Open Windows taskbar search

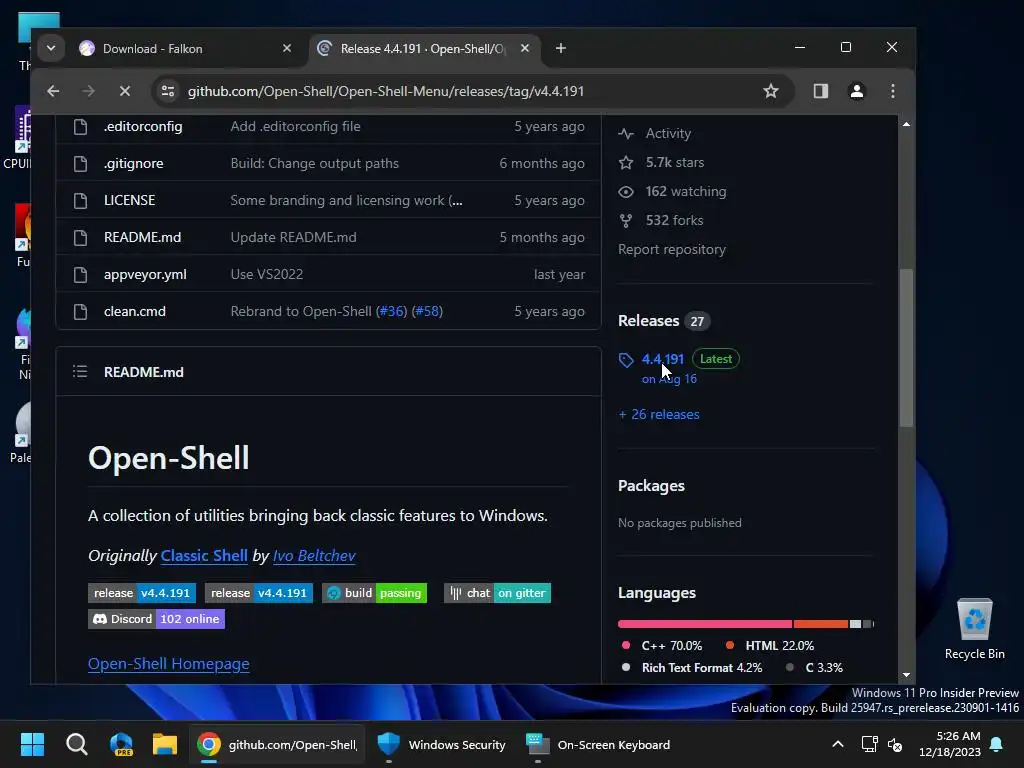click(76, 744)
